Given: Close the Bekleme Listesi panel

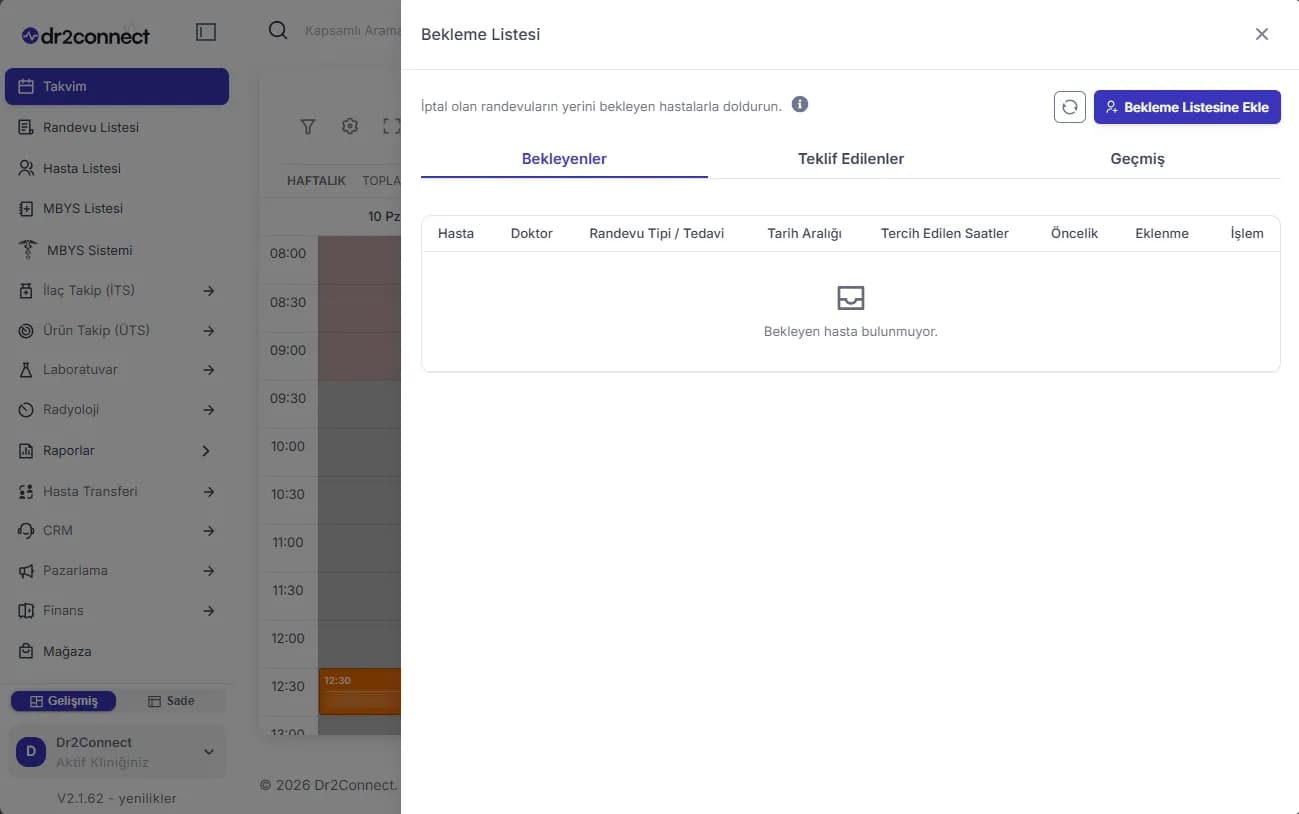Looking at the screenshot, I should coord(1262,34).
